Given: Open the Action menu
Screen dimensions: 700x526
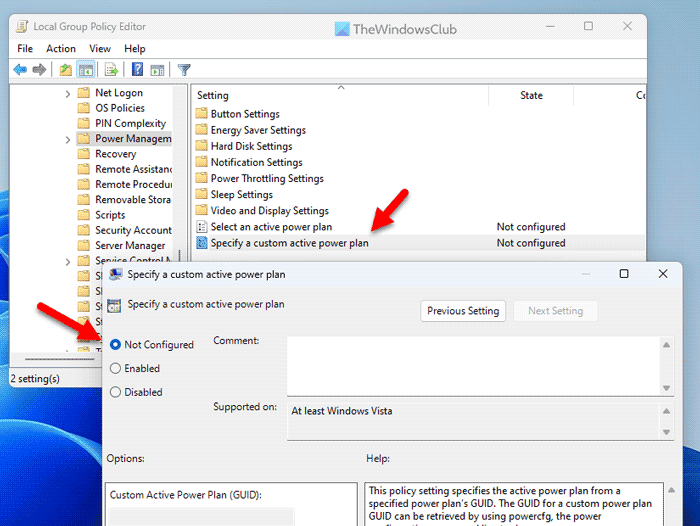Looking at the screenshot, I should (61, 48).
